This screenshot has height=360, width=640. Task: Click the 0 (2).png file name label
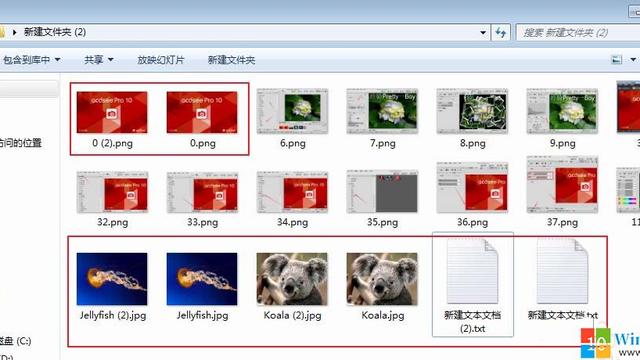(x=112, y=143)
